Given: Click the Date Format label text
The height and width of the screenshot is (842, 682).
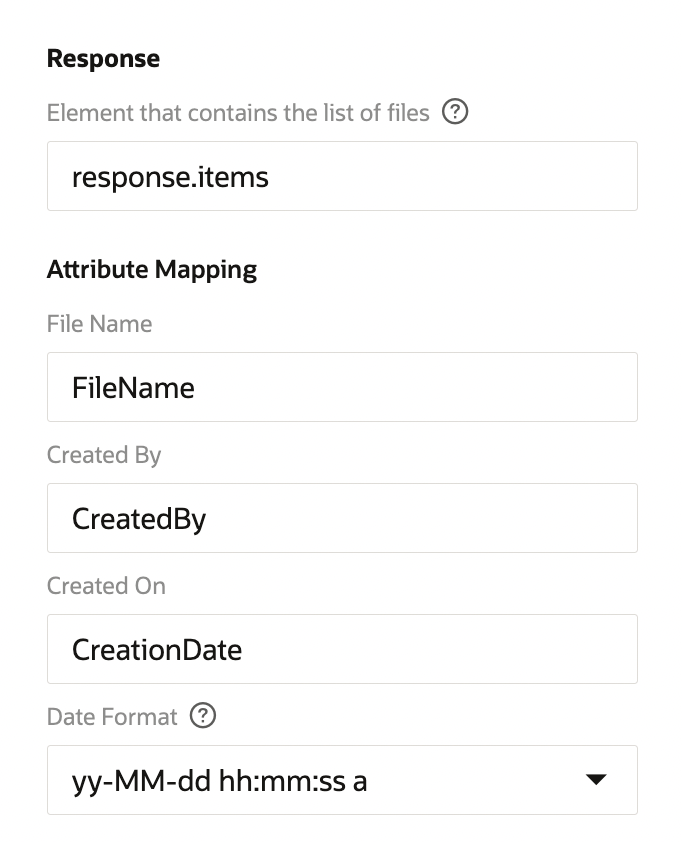Looking at the screenshot, I should tap(111, 716).
